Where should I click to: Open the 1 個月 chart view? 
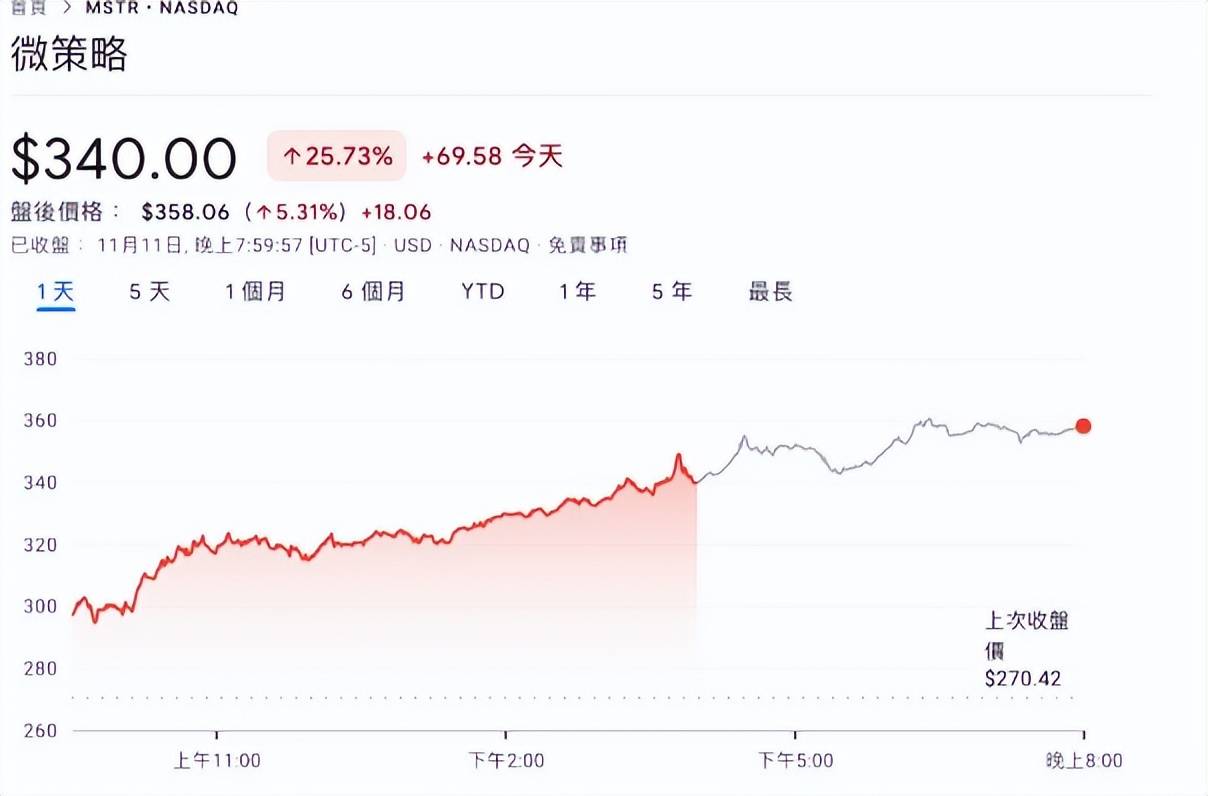coord(255,291)
